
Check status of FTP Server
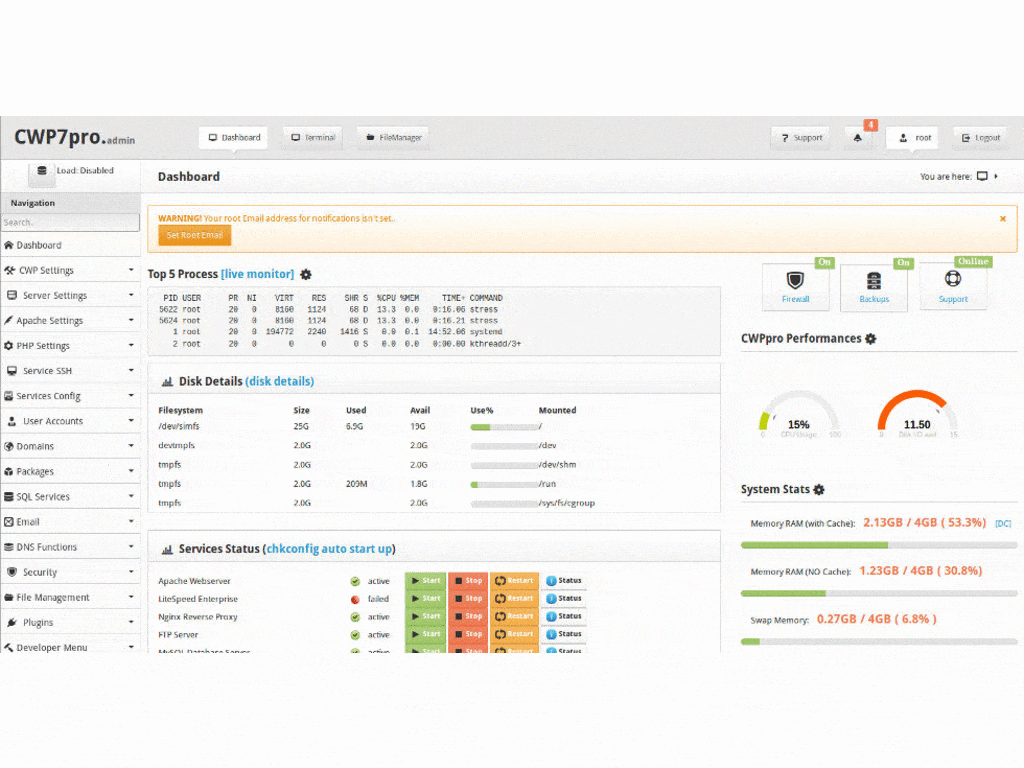click(x=564, y=634)
